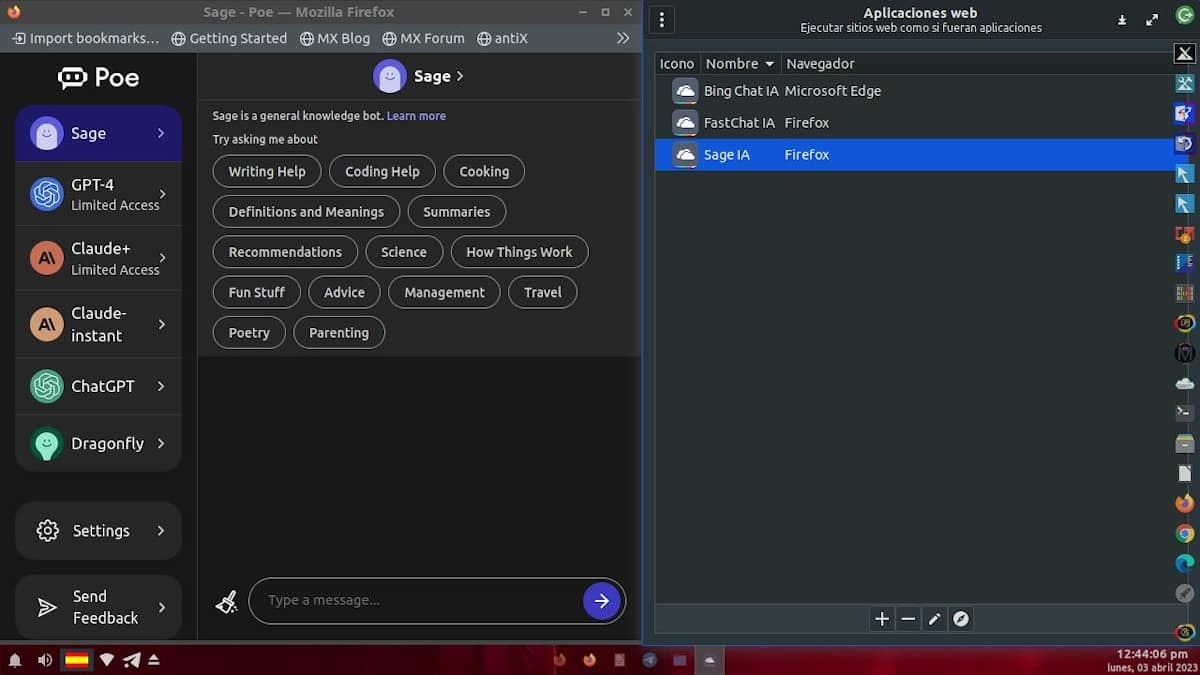Open the GPT-4 bot in sidebar
Viewport: 1200px width, 675px height.
point(98,193)
